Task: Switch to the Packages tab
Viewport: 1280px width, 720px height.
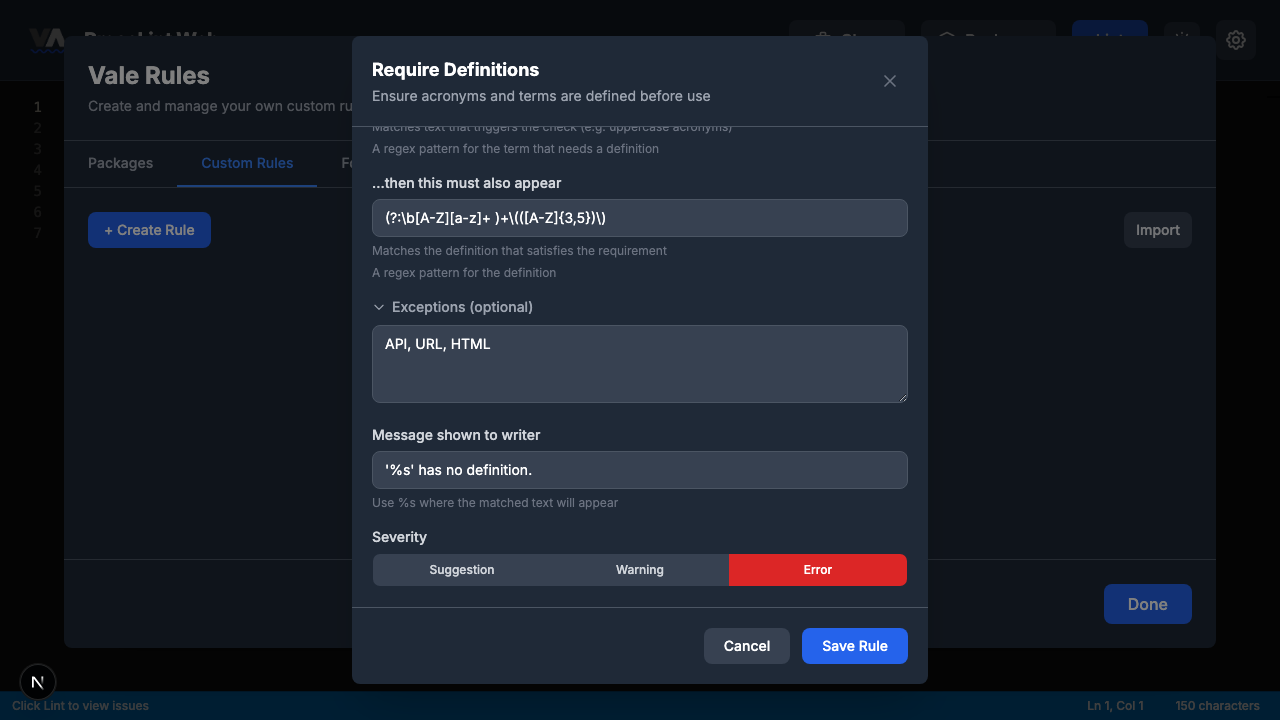Action: pos(120,163)
